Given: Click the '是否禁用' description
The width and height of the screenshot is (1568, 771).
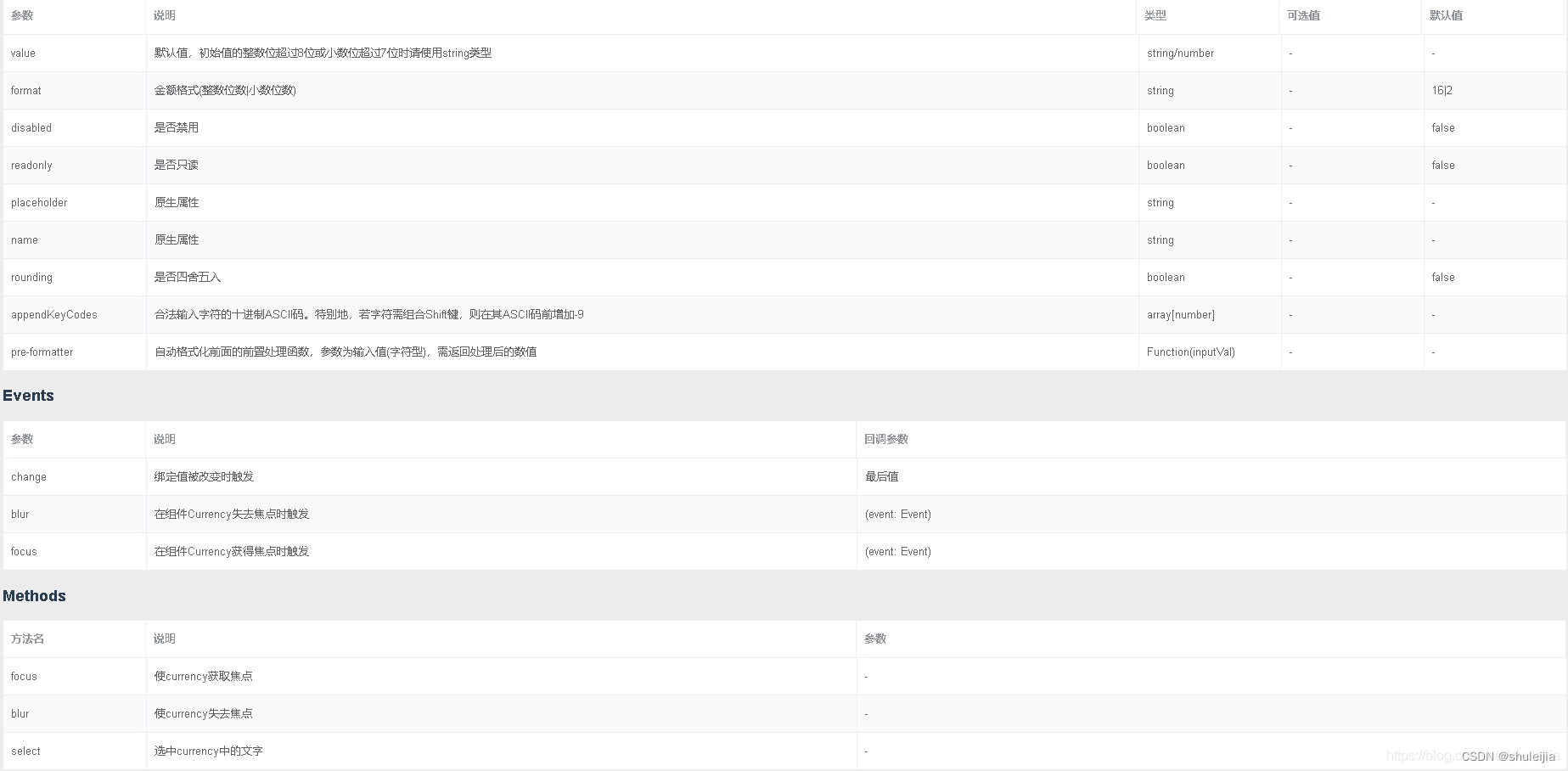Looking at the screenshot, I should click(x=176, y=127).
